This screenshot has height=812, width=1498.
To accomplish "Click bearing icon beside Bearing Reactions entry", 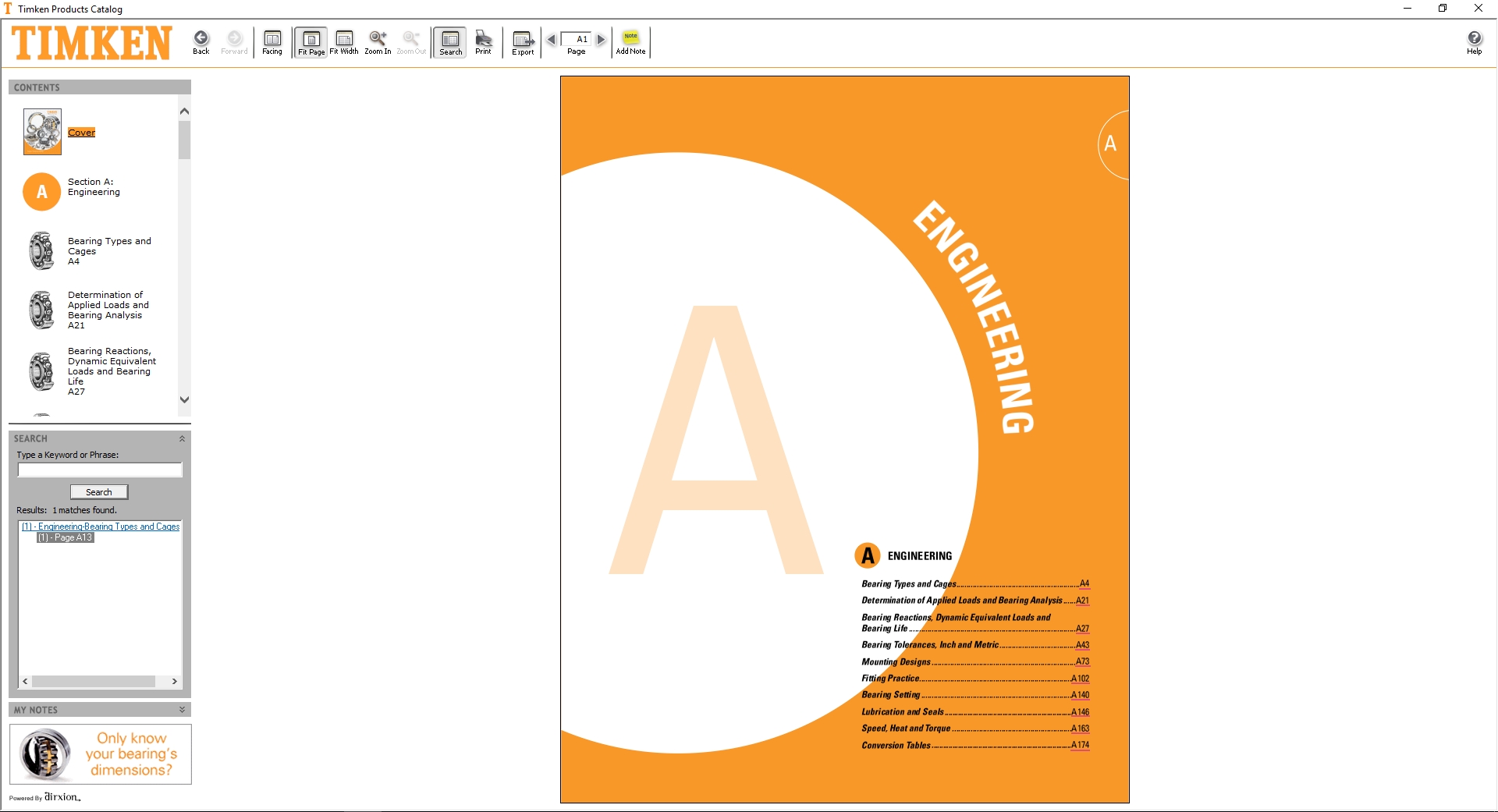I will [41, 371].
